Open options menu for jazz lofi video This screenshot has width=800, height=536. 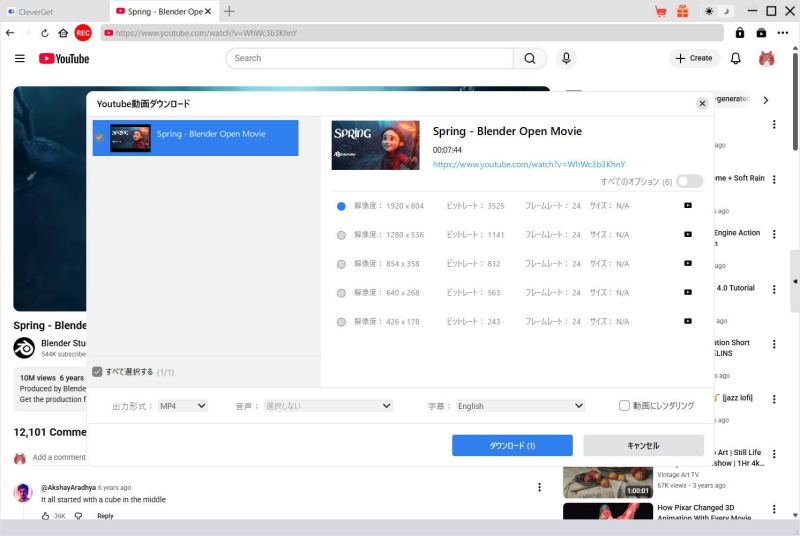(x=774, y=399)
